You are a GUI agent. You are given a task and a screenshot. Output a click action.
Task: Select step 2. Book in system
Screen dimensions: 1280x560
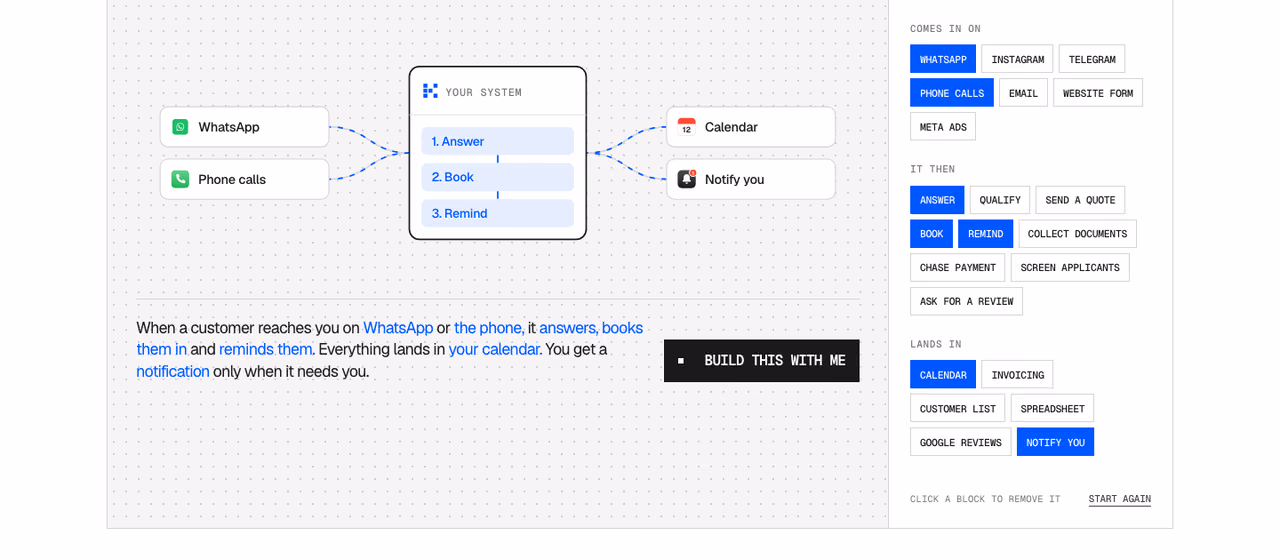click(x=497, y=177)
